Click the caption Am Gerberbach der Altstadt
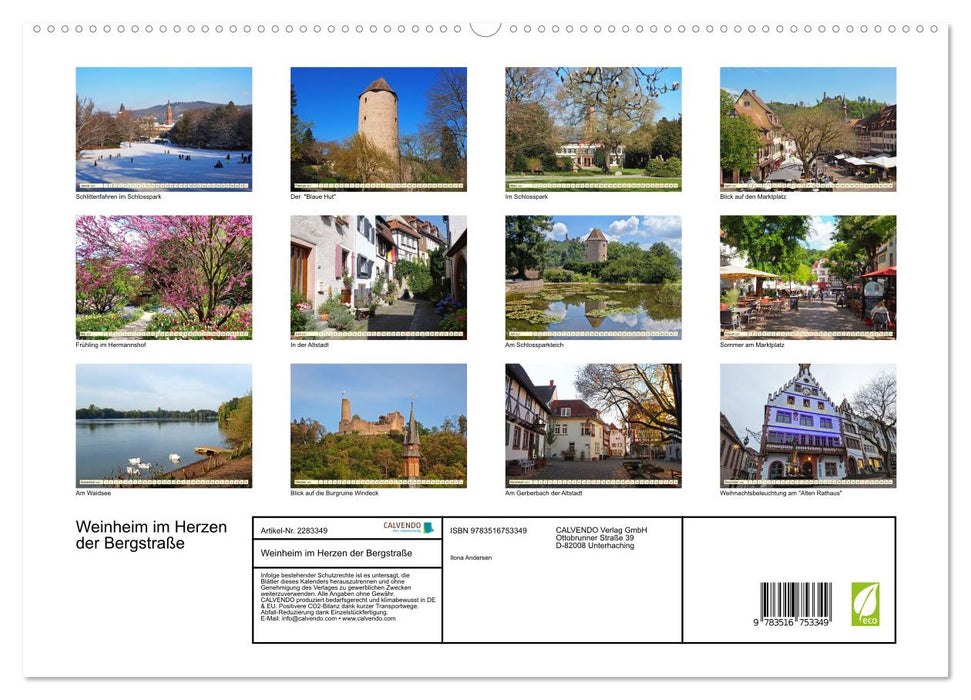971x700 pixels. click(x=544, y=493)
